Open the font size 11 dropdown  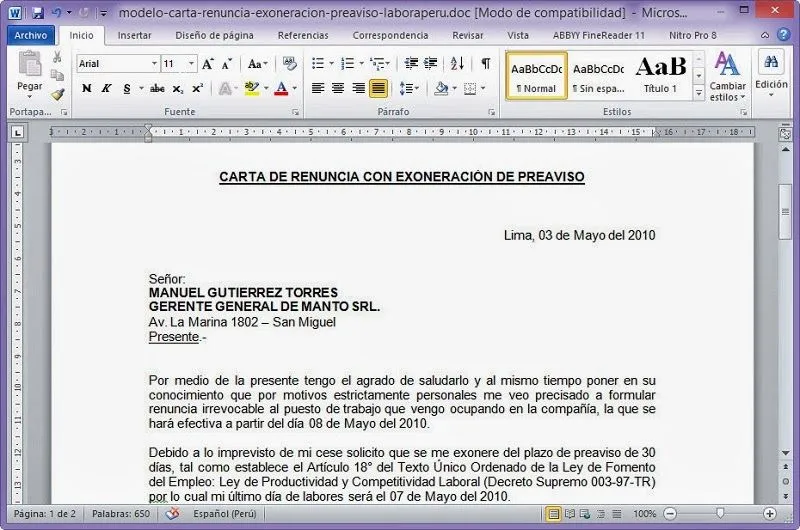click(191, 64)
